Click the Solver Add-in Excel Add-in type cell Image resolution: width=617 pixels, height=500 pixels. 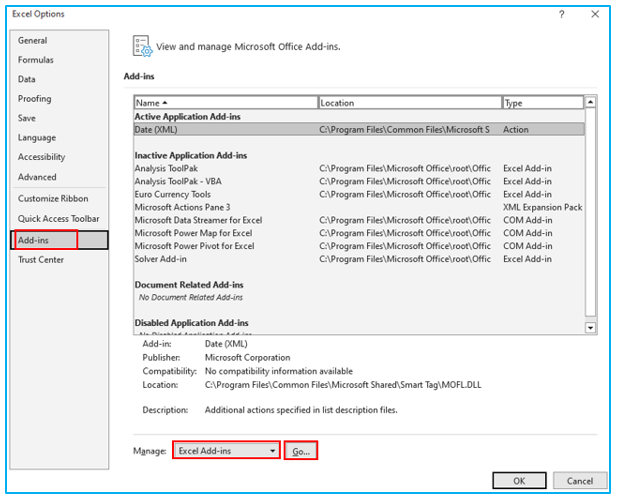click(527, 259)
